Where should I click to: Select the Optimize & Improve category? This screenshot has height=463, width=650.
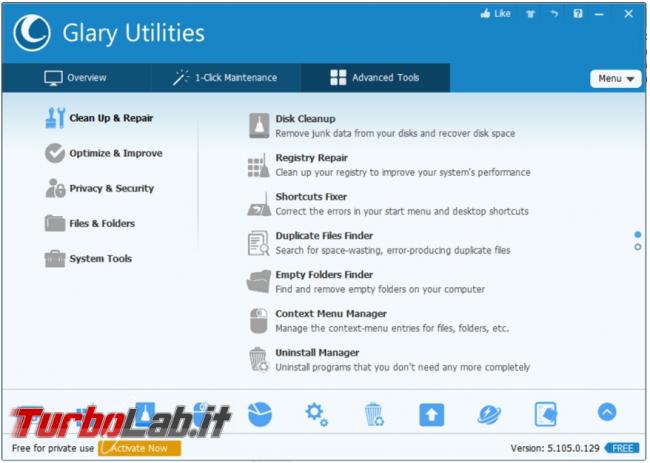(x=104, y=153)
